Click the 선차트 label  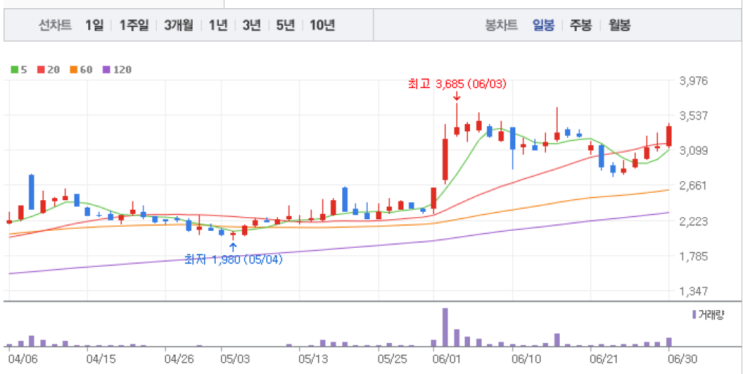(55, 25)
